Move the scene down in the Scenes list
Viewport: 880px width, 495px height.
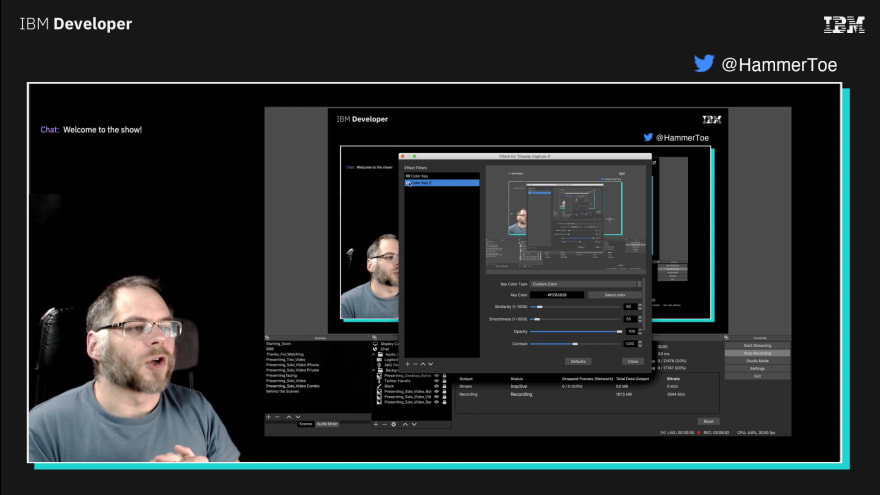pyautogui.click(x=297, y=417)
